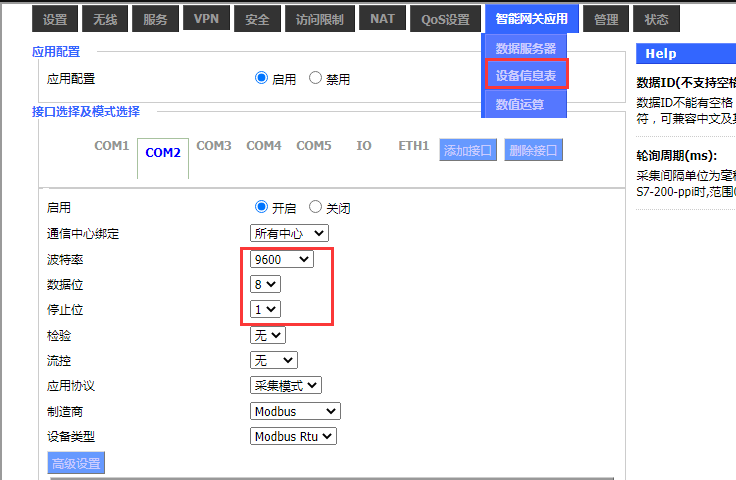Open the 无线 top menu tab
The height and width of the screenshot is (480, 736).
pos(105,19)
